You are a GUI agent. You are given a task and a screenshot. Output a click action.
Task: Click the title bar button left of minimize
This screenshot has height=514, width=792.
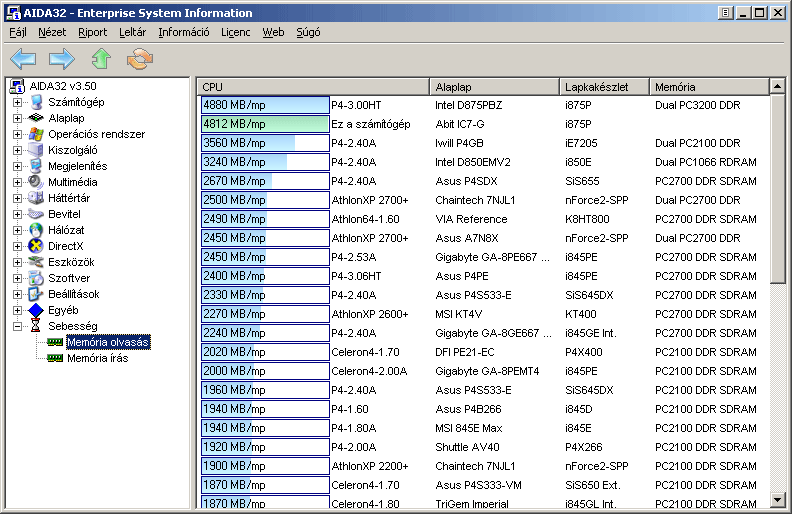coord(725,13)
